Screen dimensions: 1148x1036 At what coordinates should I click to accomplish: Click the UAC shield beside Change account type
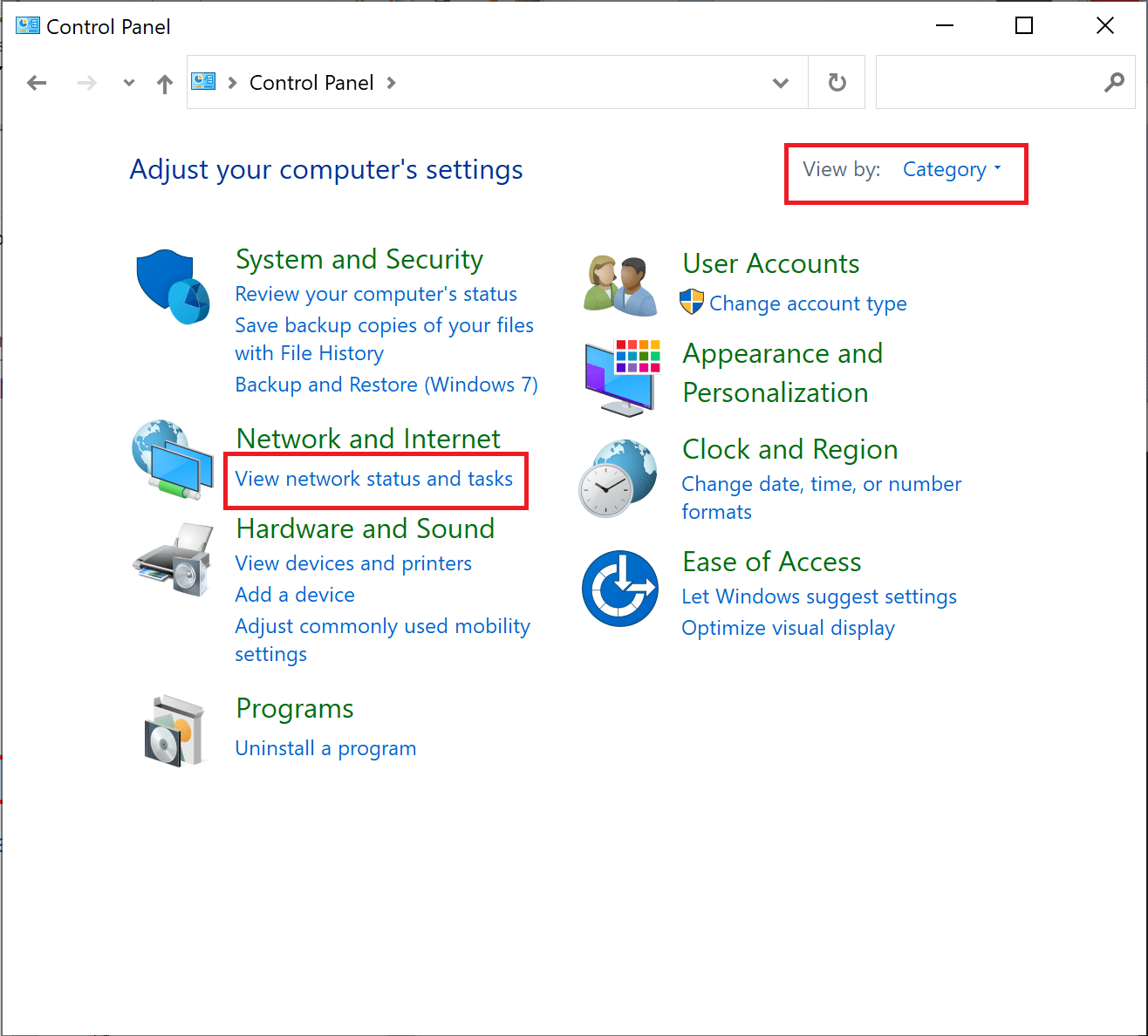coord(692,303)
